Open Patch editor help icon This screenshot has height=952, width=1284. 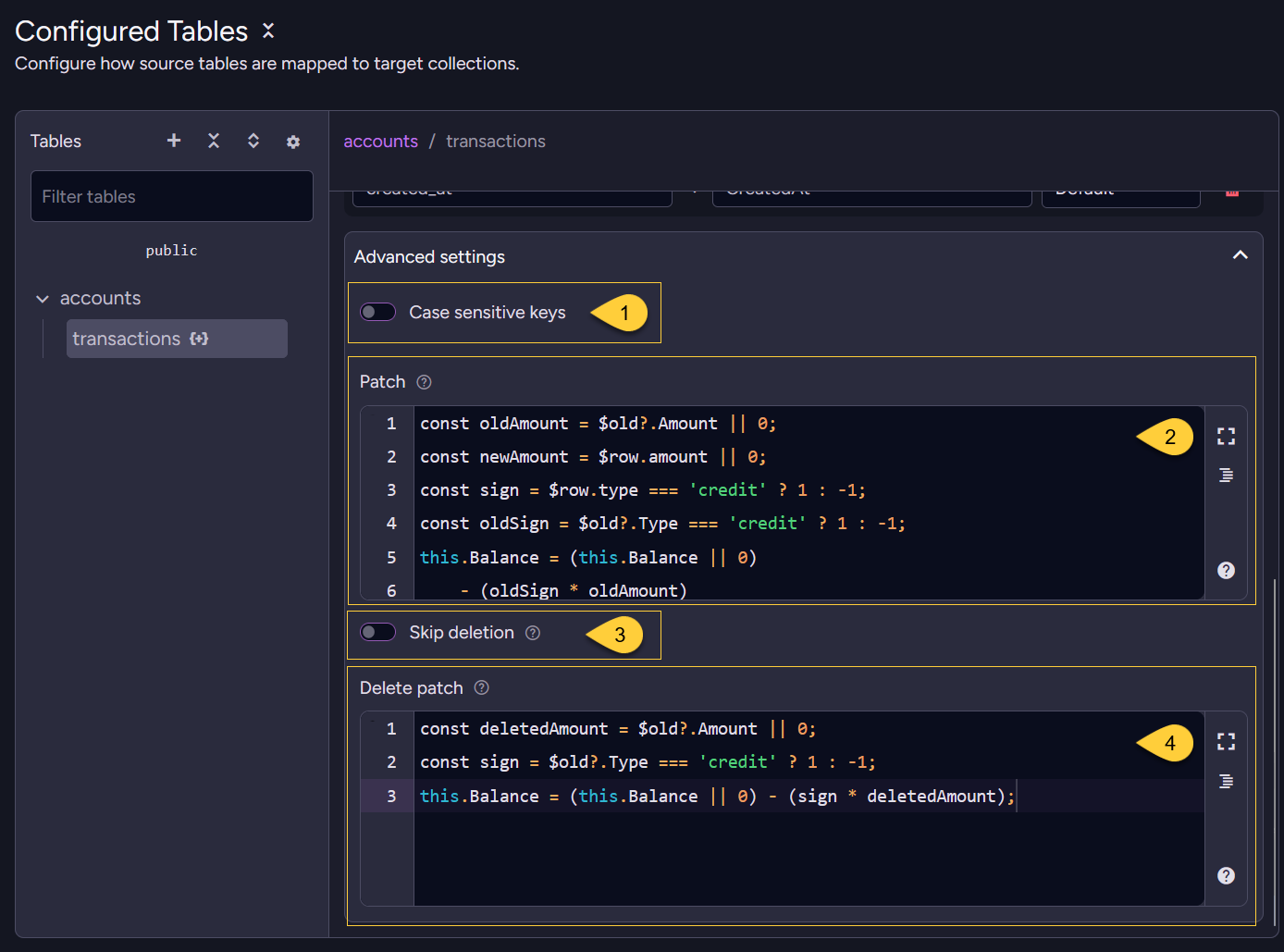point(1226,570)
